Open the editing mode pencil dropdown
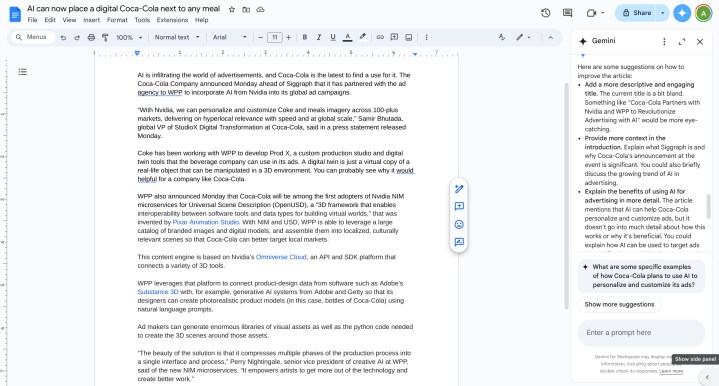 (523, 37)
